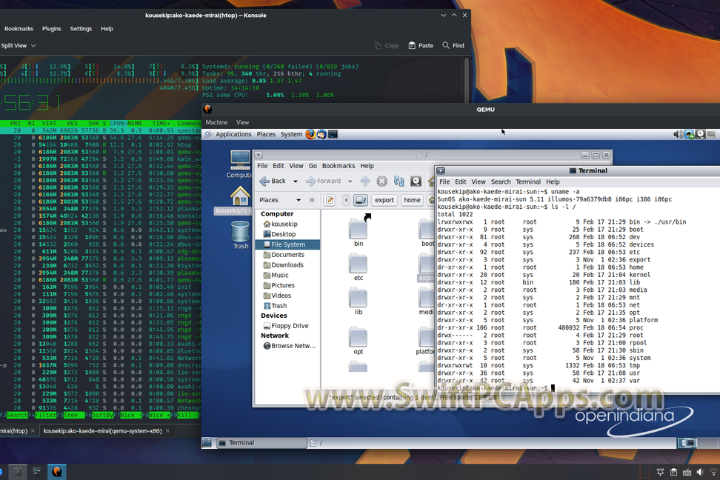Select Desktop in Places sidebar
Viewport: 720px width, 480px height.
(x=279, y=234)
